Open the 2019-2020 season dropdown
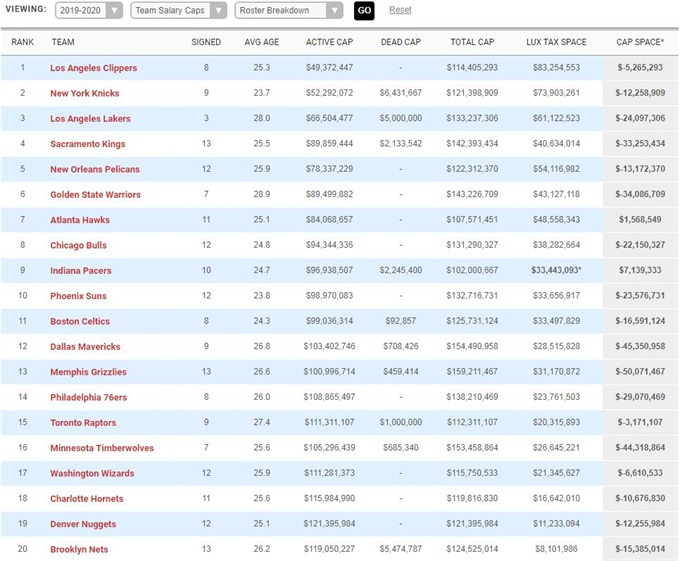Image resolution: width=680 pixels, height=561 pixels. pyautogui.click(x=89, y=10)
